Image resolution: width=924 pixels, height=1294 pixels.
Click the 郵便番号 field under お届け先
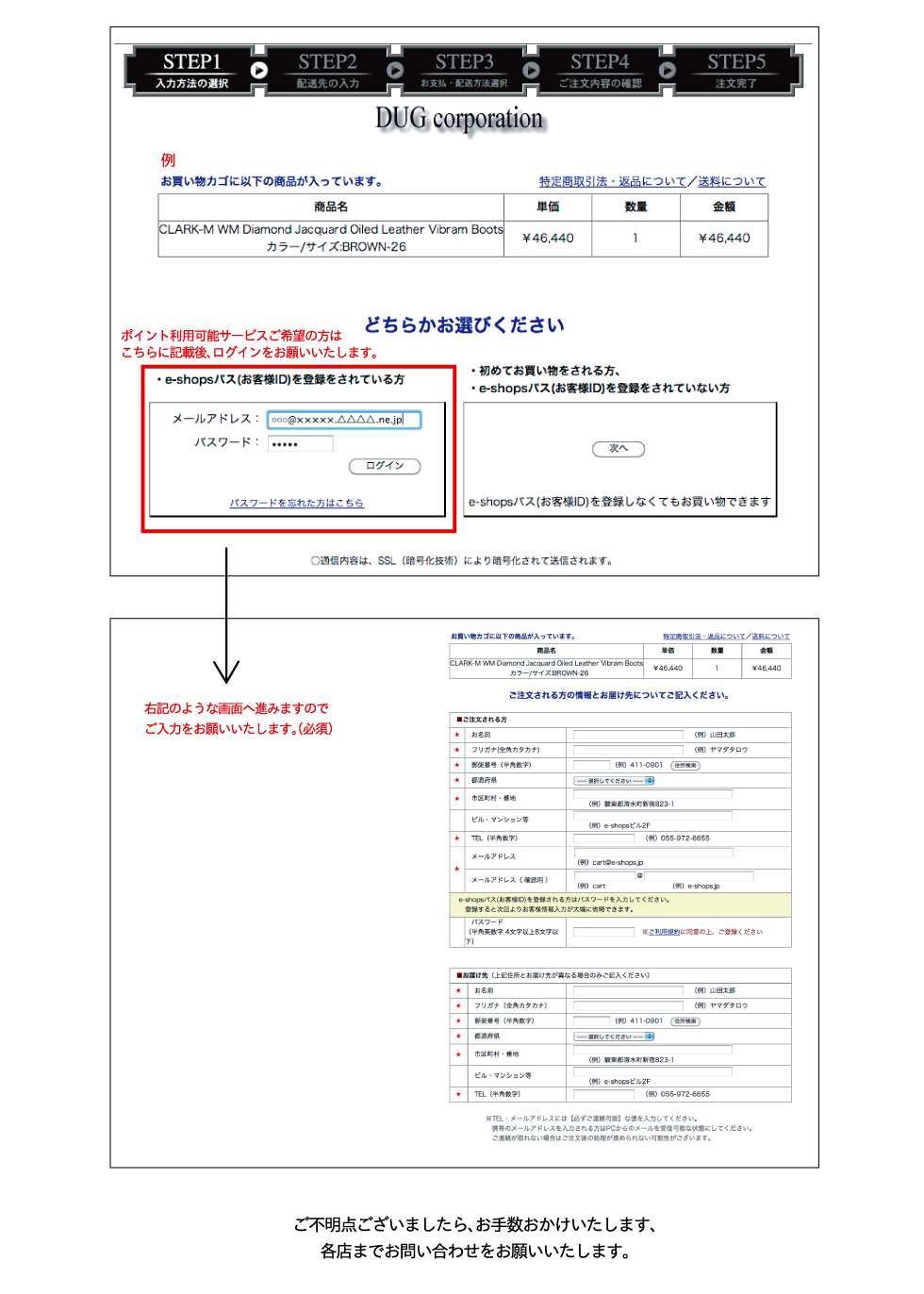click(592, 1020)
